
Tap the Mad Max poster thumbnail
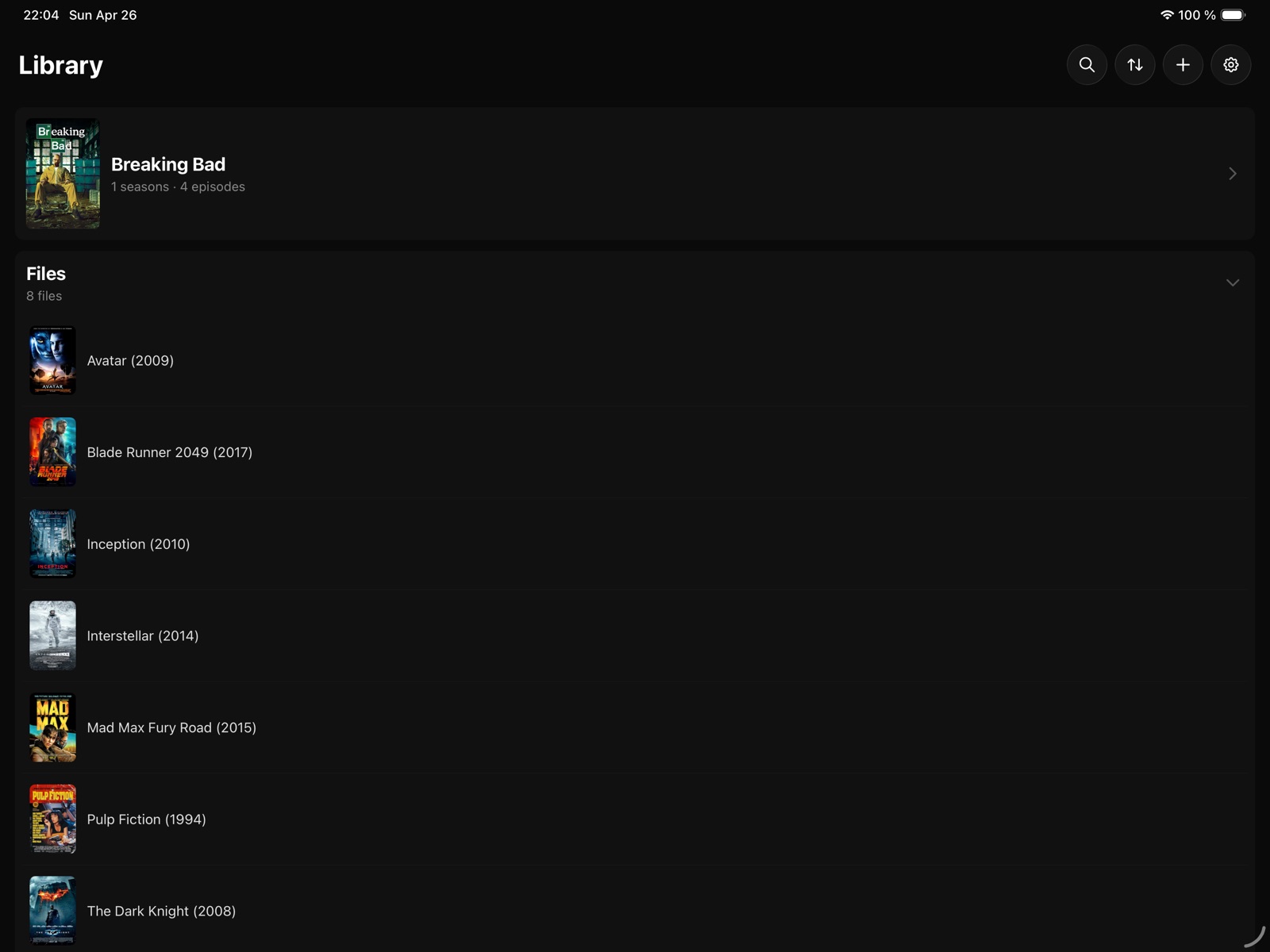(52, 727)
